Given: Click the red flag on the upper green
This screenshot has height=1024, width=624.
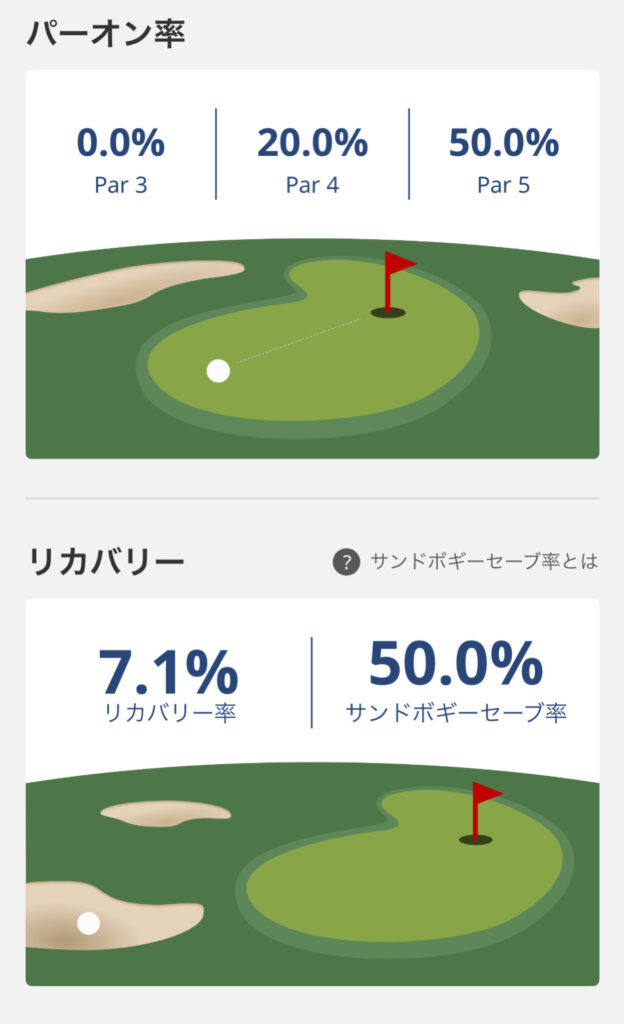Looking at the screenshot, I should [397, 266].
